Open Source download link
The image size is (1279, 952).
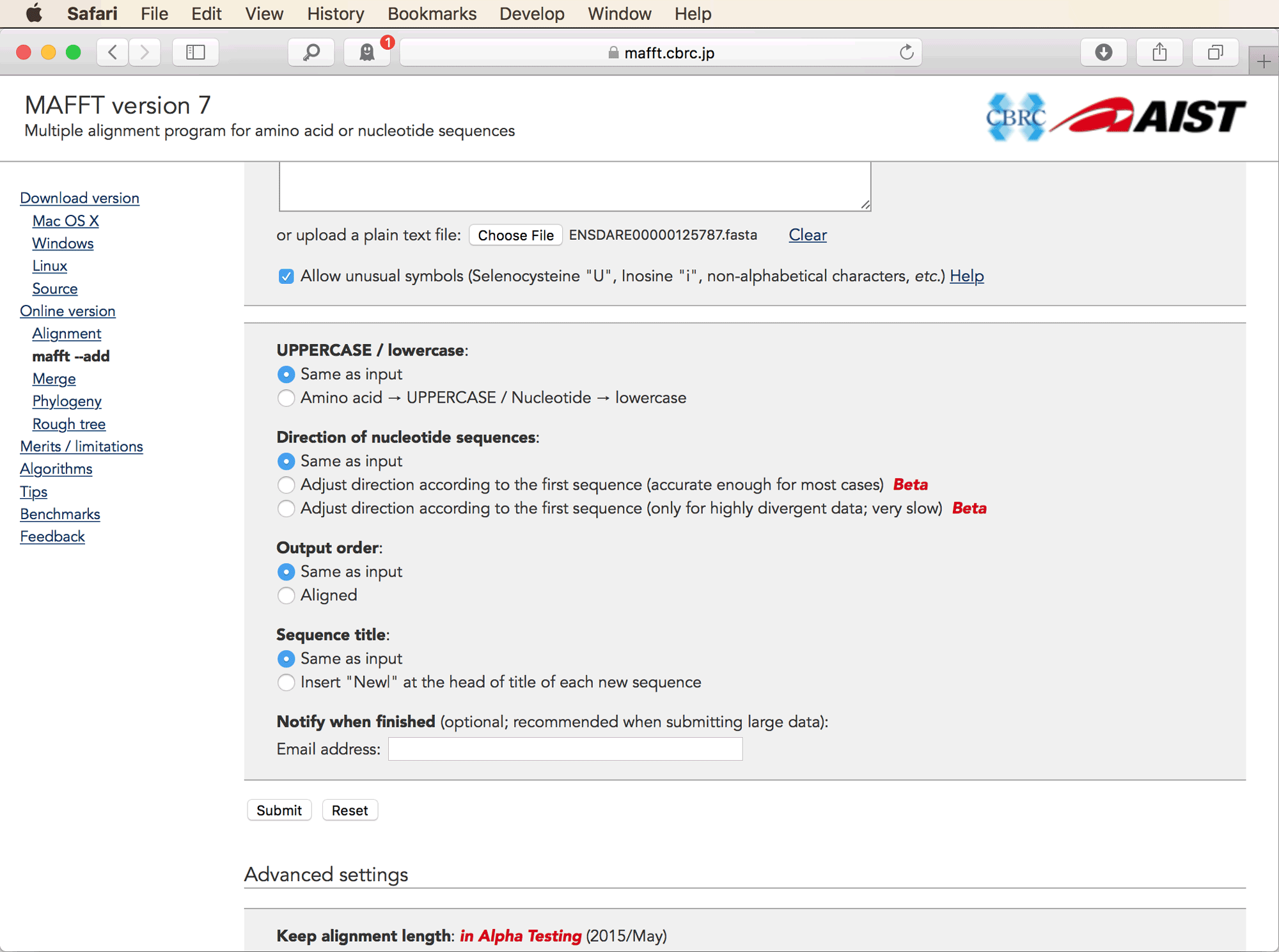(x=55, y=288)
